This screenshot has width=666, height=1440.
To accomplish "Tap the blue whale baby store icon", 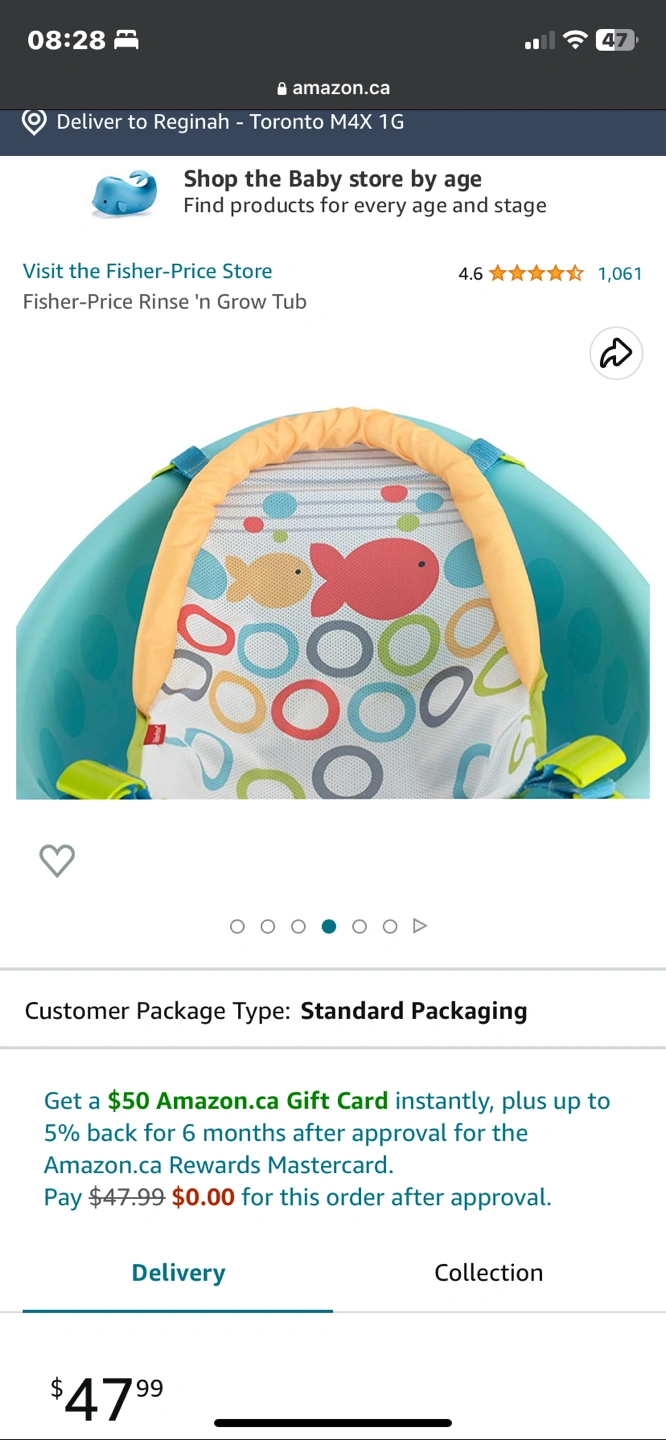I will click(x=124, y=193).
